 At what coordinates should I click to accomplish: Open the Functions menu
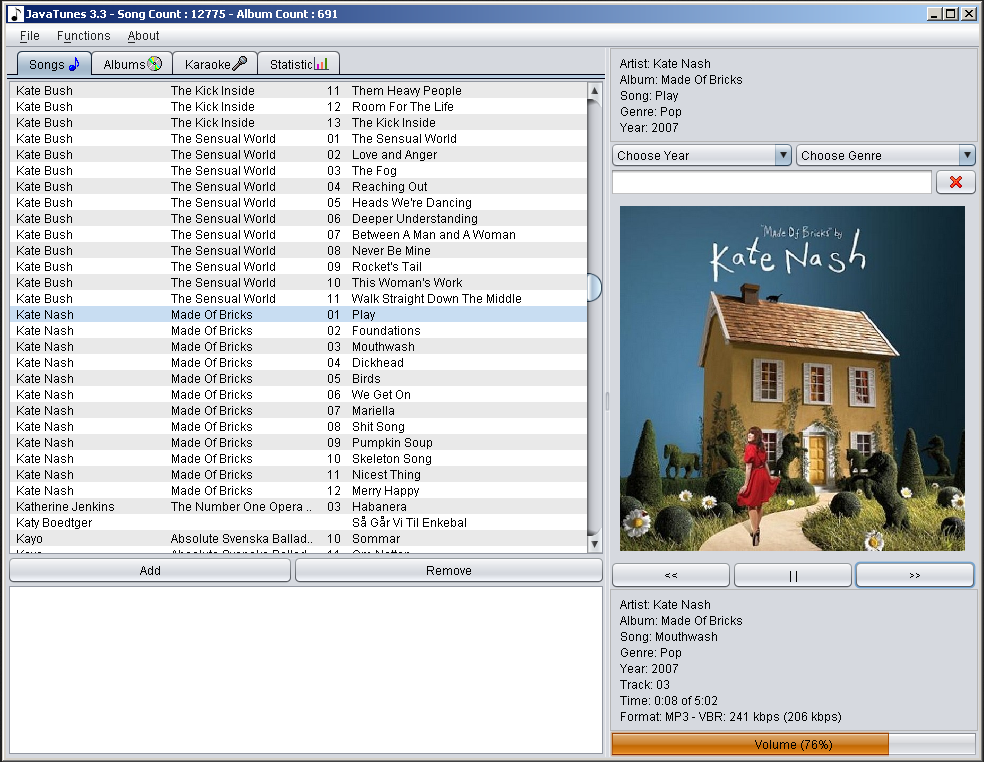click(83, 36)
